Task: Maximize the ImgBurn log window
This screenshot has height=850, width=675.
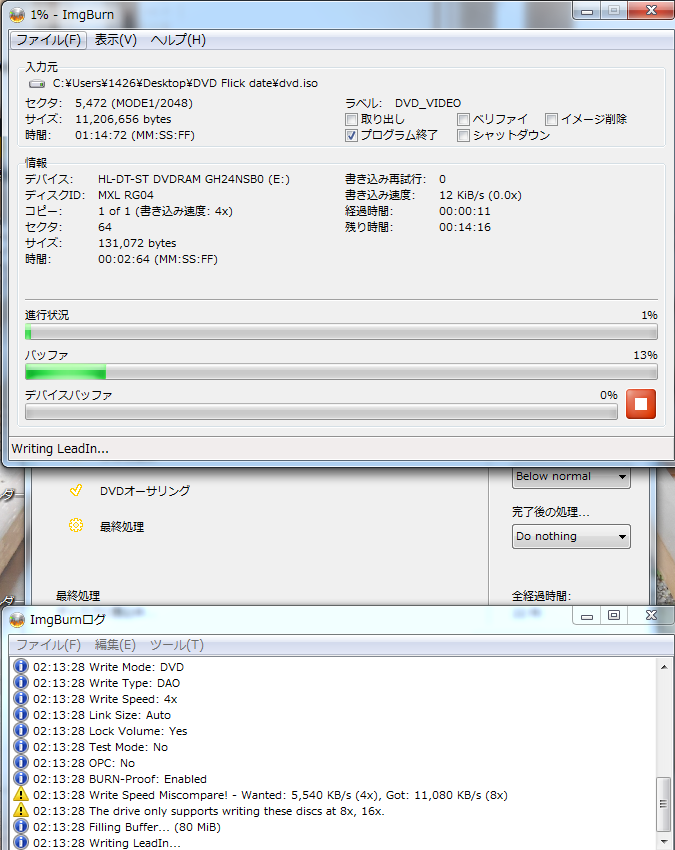Action: [x=614, y=615]
